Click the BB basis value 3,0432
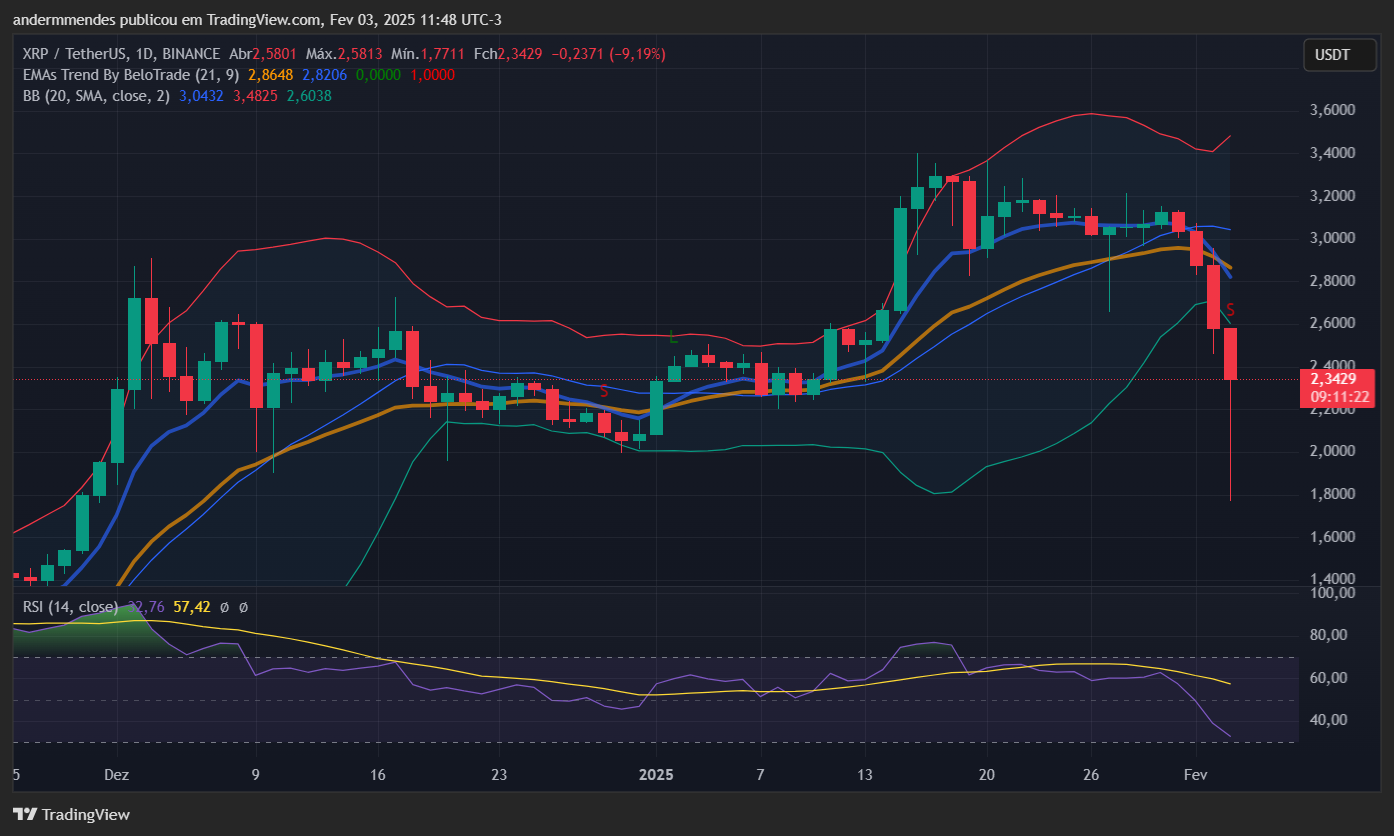1394x836 pixels. coord(201,95)
